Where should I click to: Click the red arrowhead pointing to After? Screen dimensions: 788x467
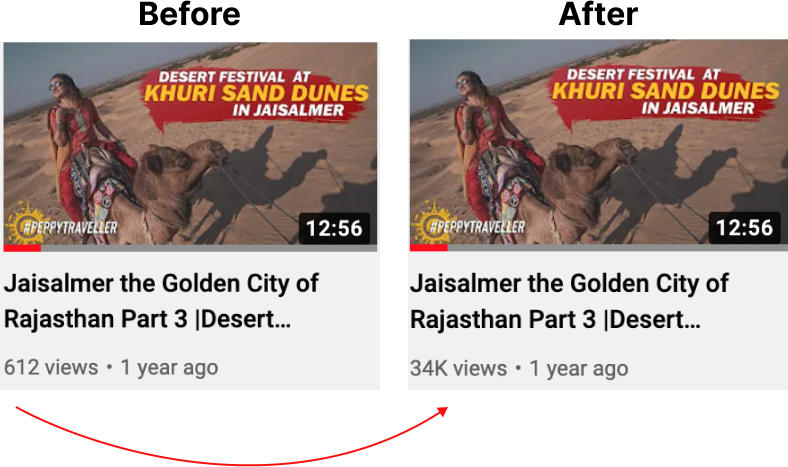tap(442, 412)
